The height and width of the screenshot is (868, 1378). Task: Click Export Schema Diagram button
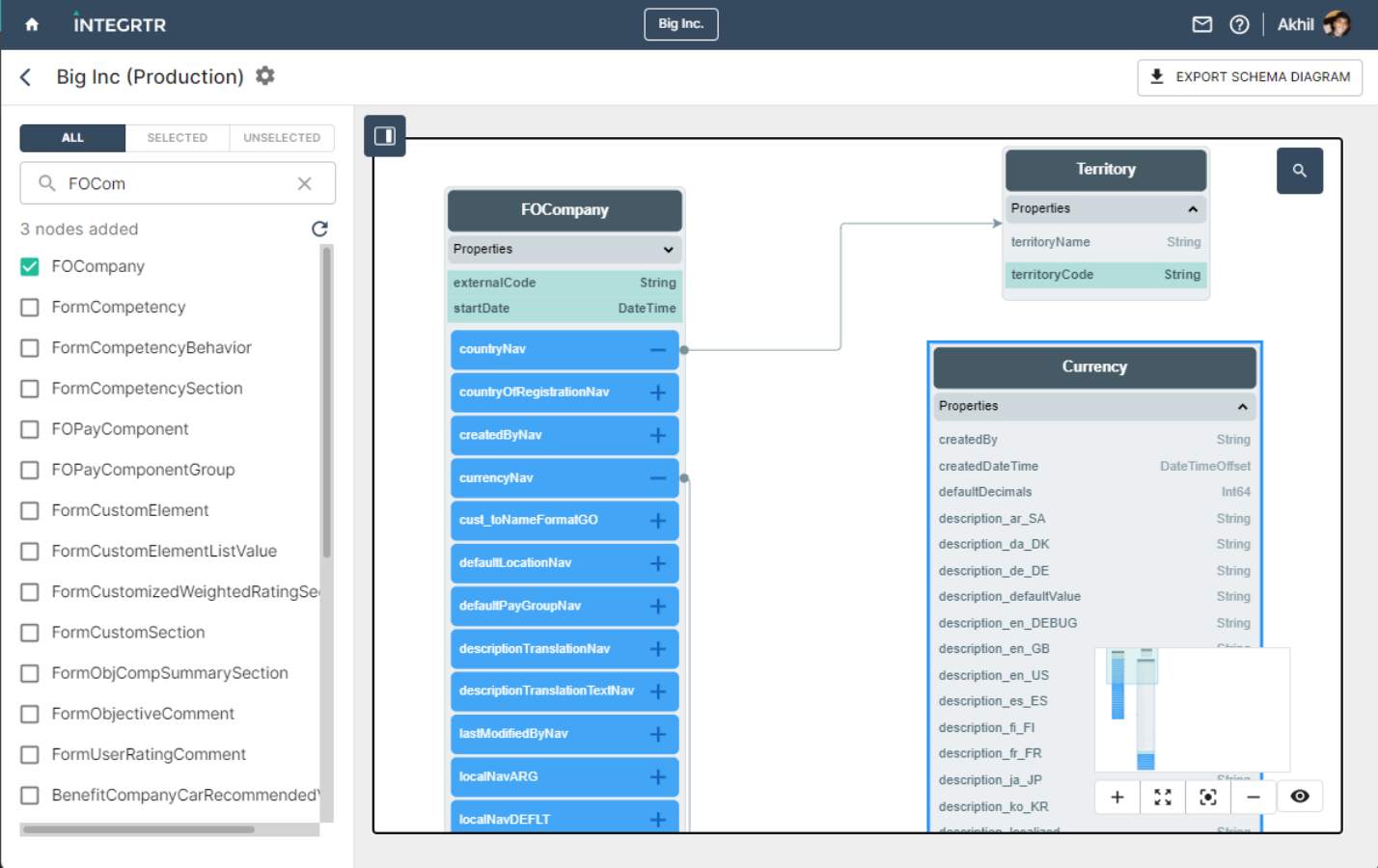(1249, 77)
